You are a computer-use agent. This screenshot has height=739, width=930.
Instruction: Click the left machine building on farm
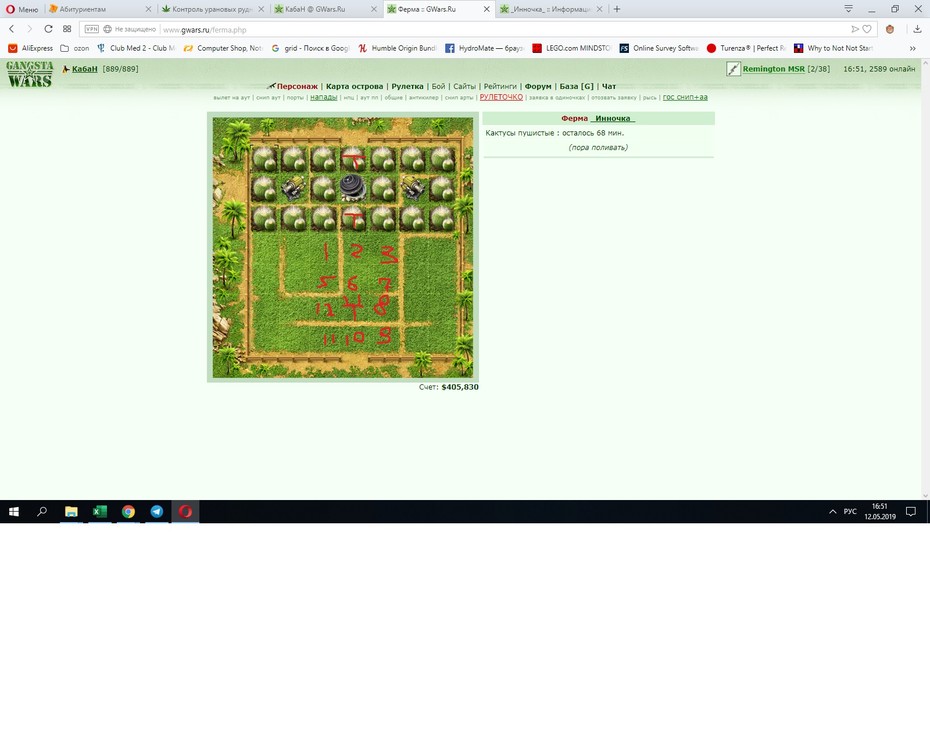click(x=294, y=189)
